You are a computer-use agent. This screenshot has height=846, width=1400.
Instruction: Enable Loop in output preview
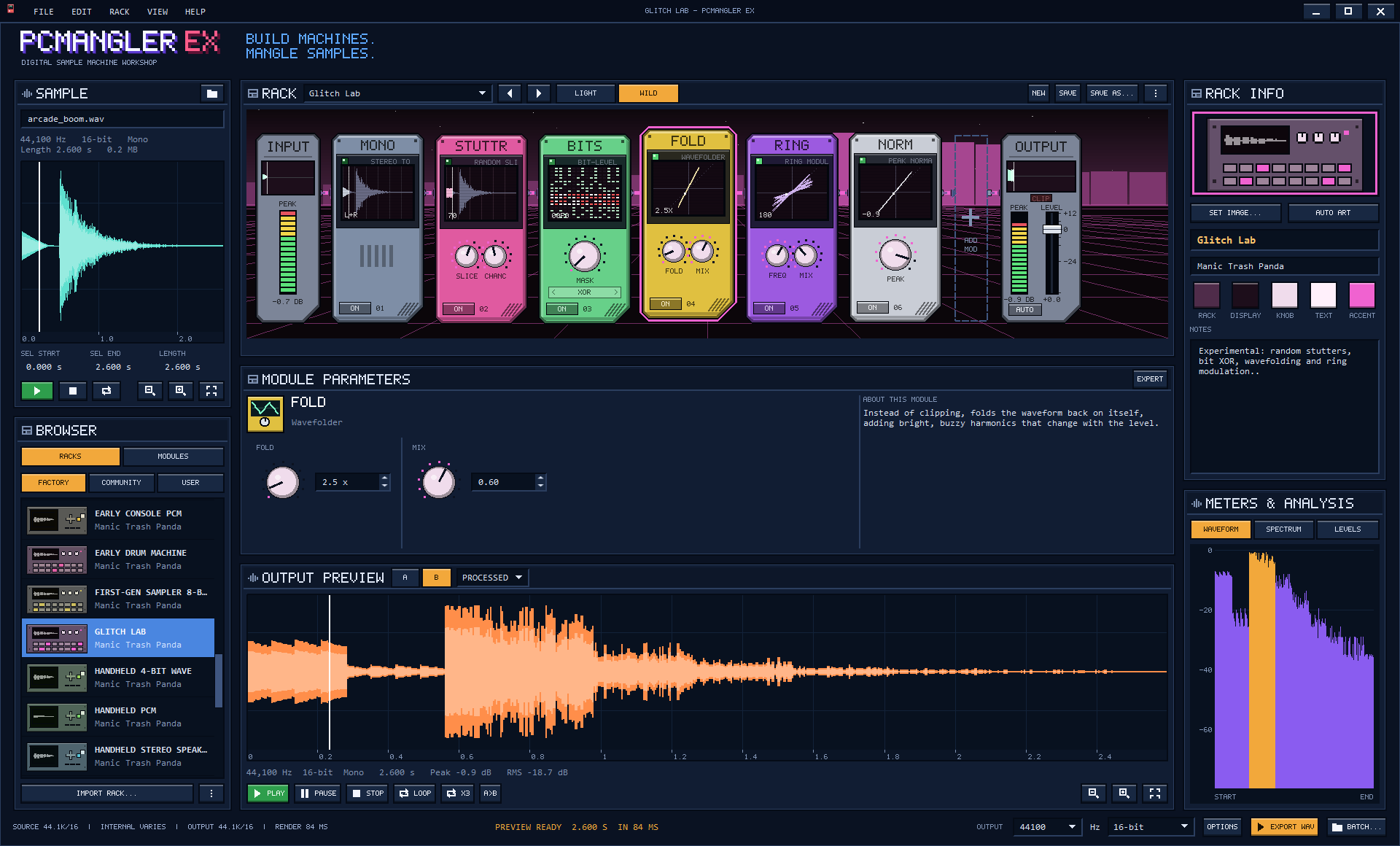pos(415,793)
